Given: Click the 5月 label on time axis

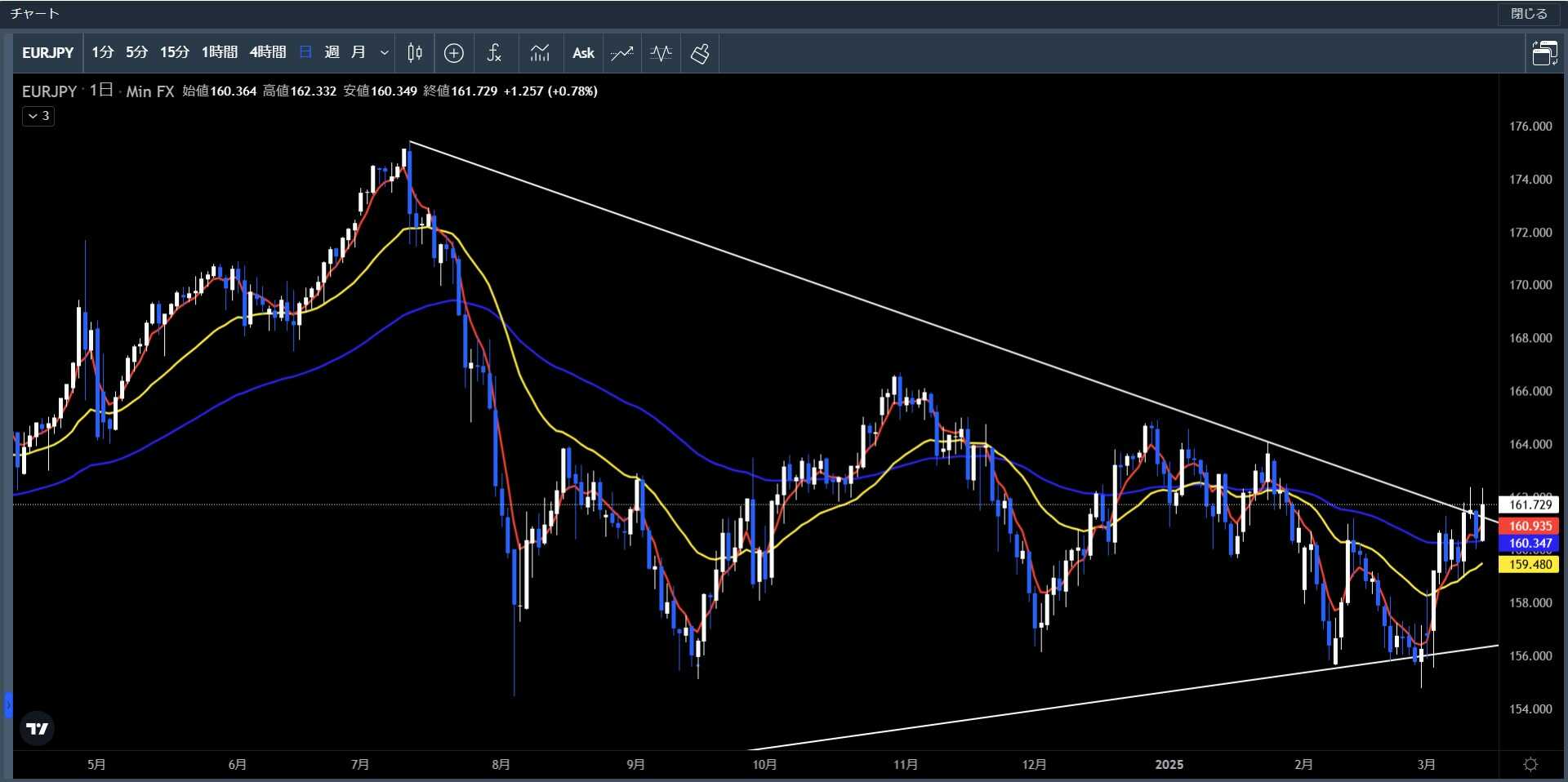Looking at the screenshot, I should click(x=96, y=765).
